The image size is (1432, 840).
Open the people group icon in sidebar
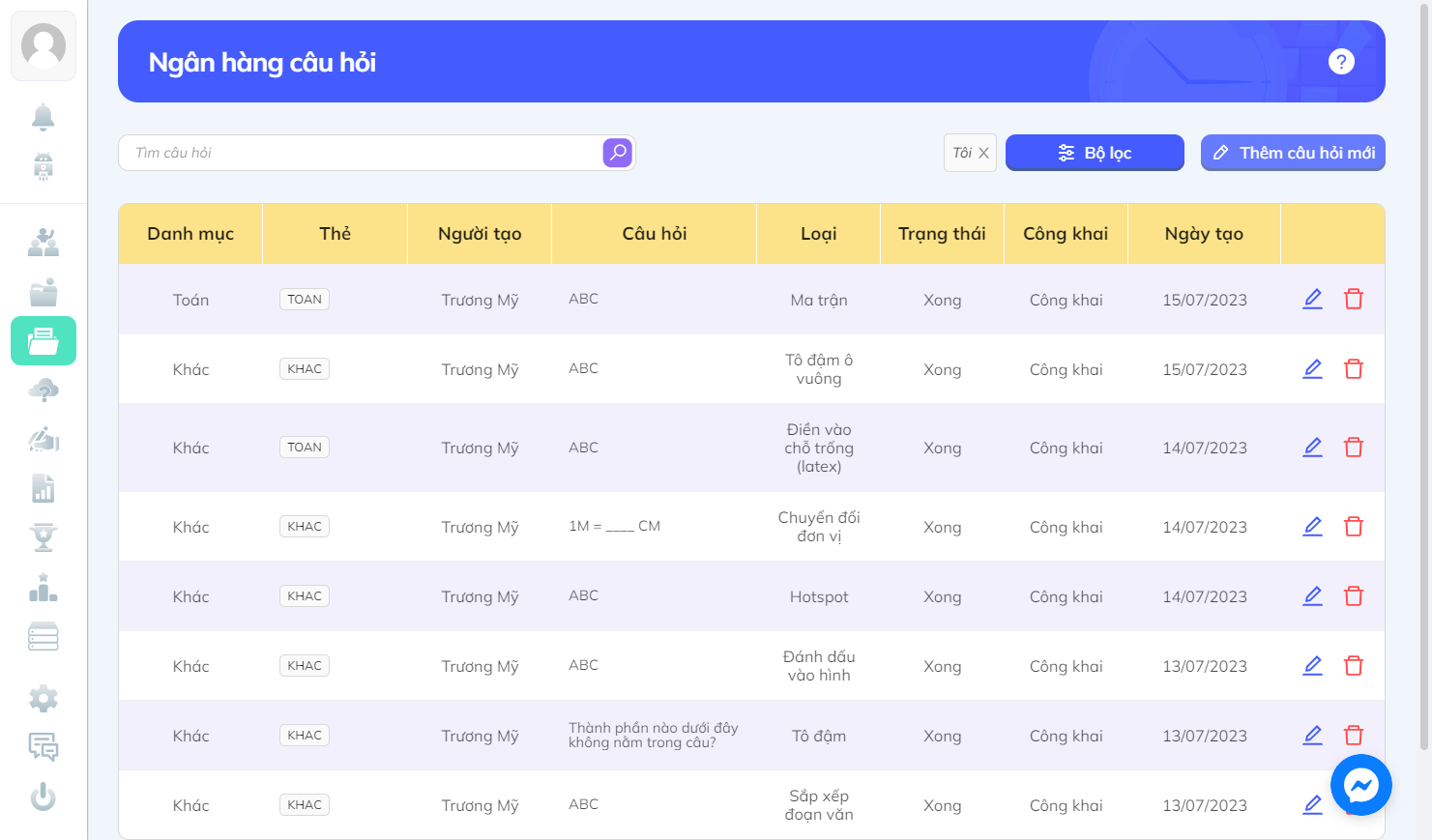(44, 242)
